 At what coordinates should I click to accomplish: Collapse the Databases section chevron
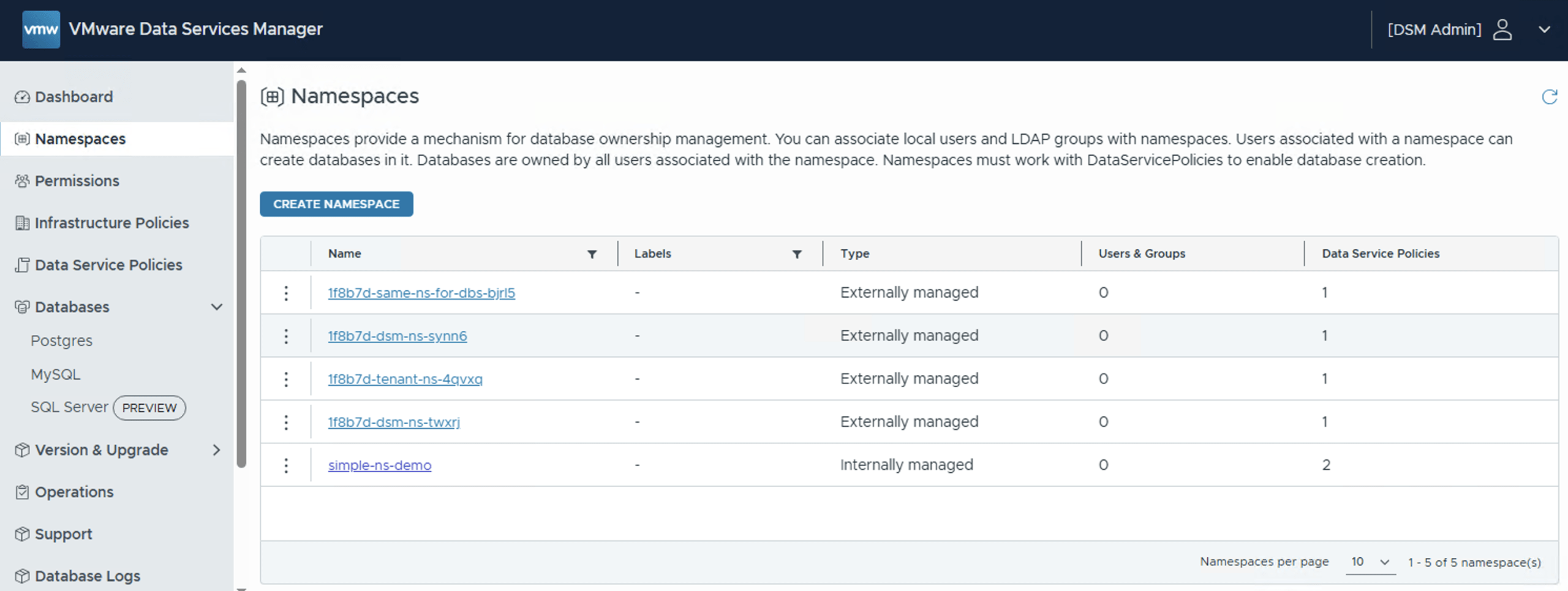pyautogui.click(x=217, y=307)
